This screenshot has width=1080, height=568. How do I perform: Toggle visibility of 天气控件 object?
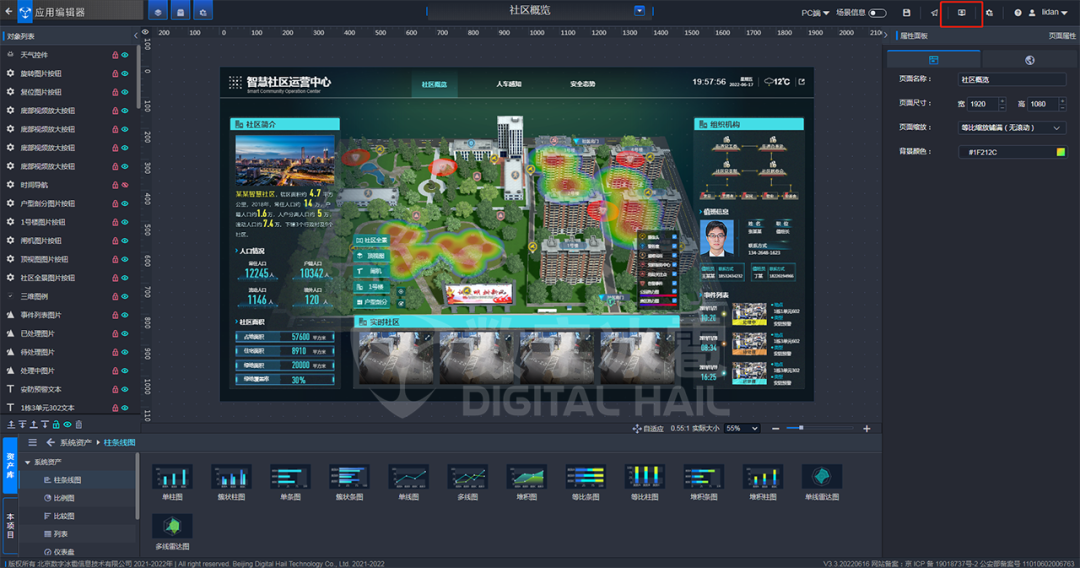pyautogui.click(x=125, y=54)
